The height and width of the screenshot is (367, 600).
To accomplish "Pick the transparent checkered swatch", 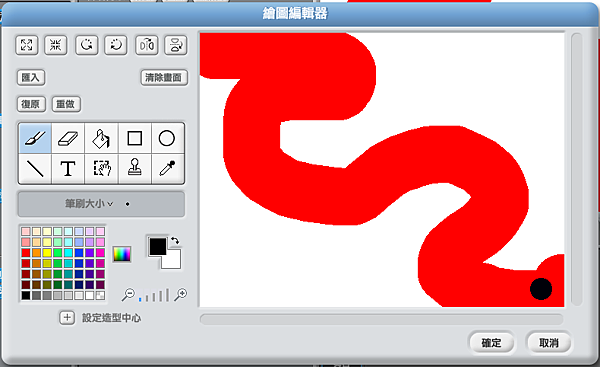I will click(100, 295).
